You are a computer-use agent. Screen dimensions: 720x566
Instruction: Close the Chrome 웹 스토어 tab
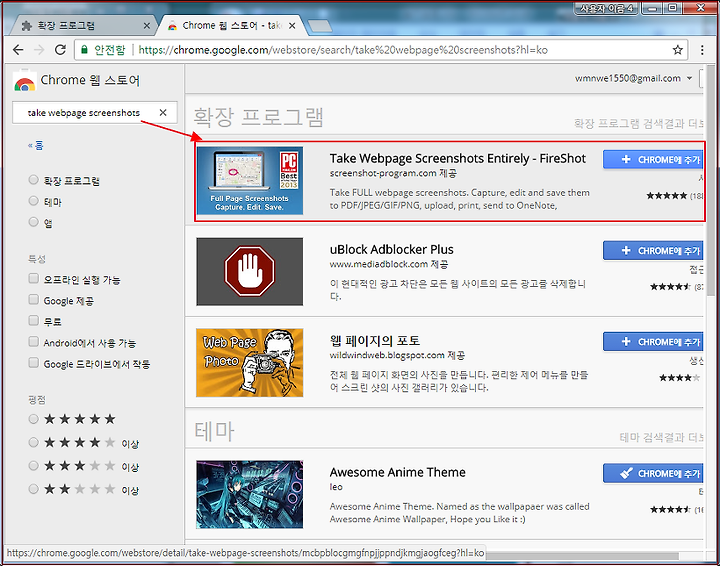292,26
